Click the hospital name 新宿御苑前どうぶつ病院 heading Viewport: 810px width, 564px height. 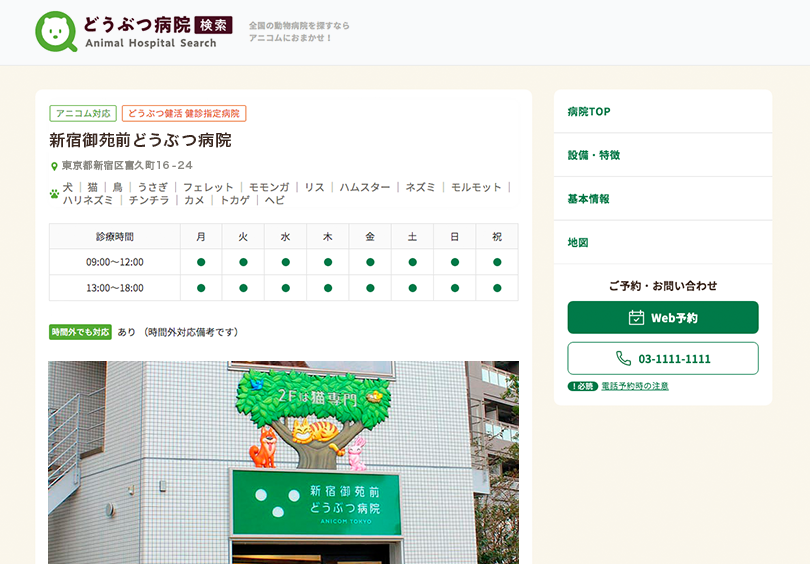tap(140, 140)
